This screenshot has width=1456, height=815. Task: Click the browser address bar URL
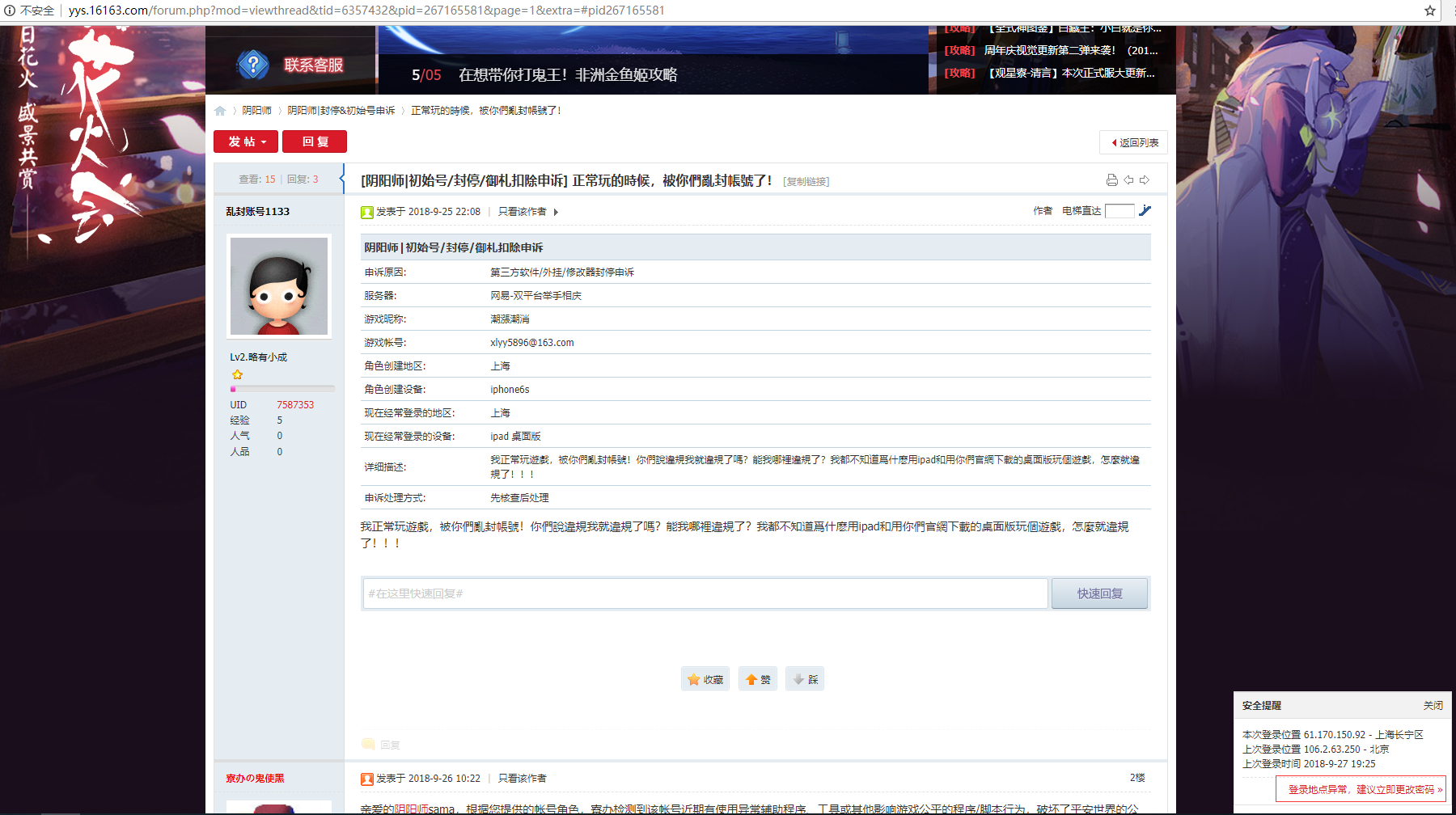click(366, 11)
